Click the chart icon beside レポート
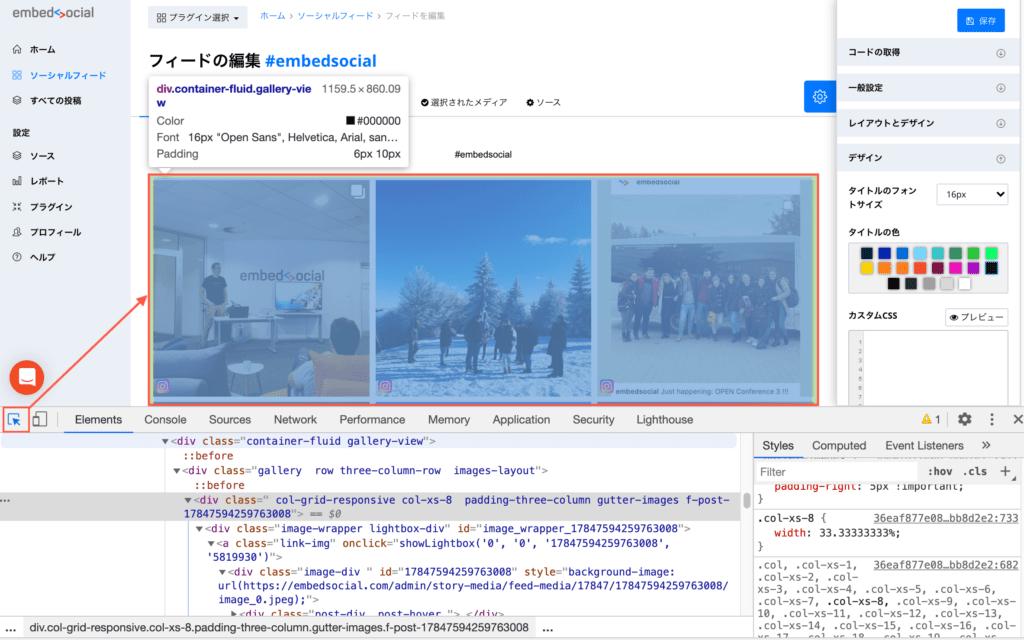Screen dimensions: 1024x640 [17, 181]
